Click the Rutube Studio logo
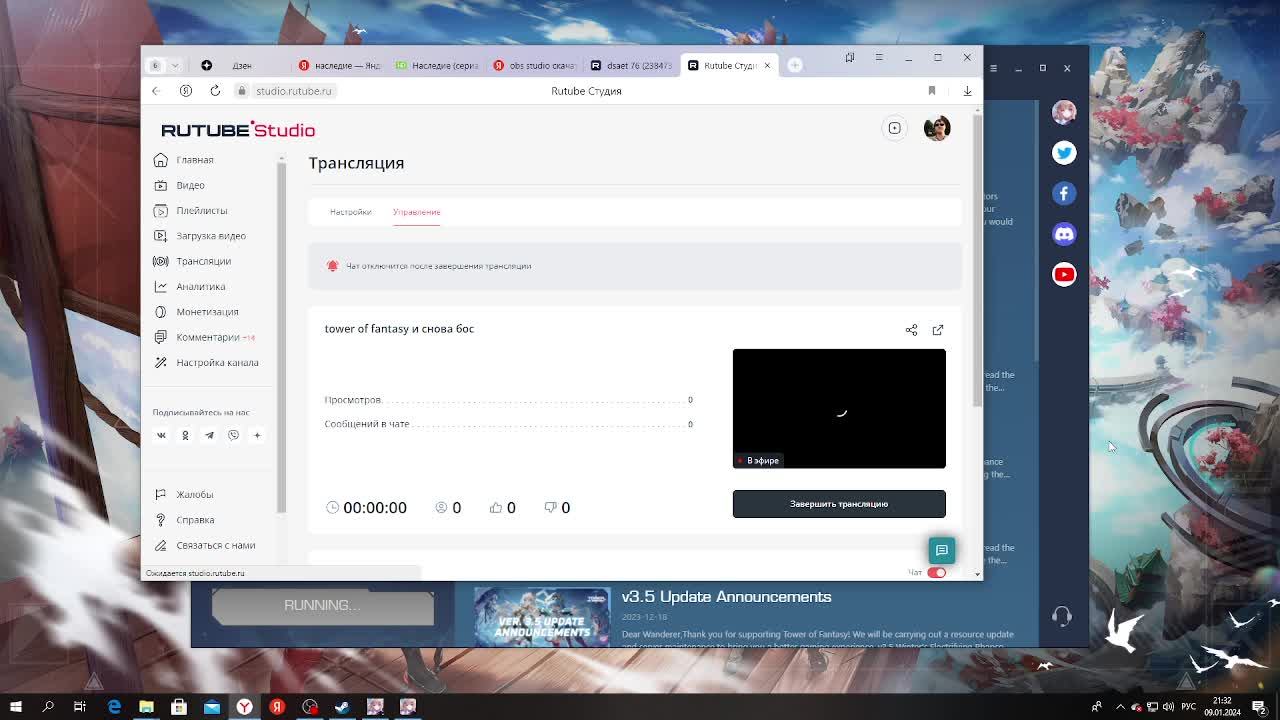The width and height of the screenshot is (1280, 720). 238,130
